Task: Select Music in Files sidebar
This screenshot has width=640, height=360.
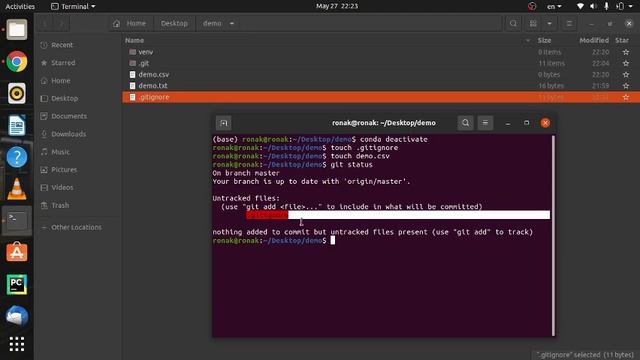Action: (x=78, y=152)
